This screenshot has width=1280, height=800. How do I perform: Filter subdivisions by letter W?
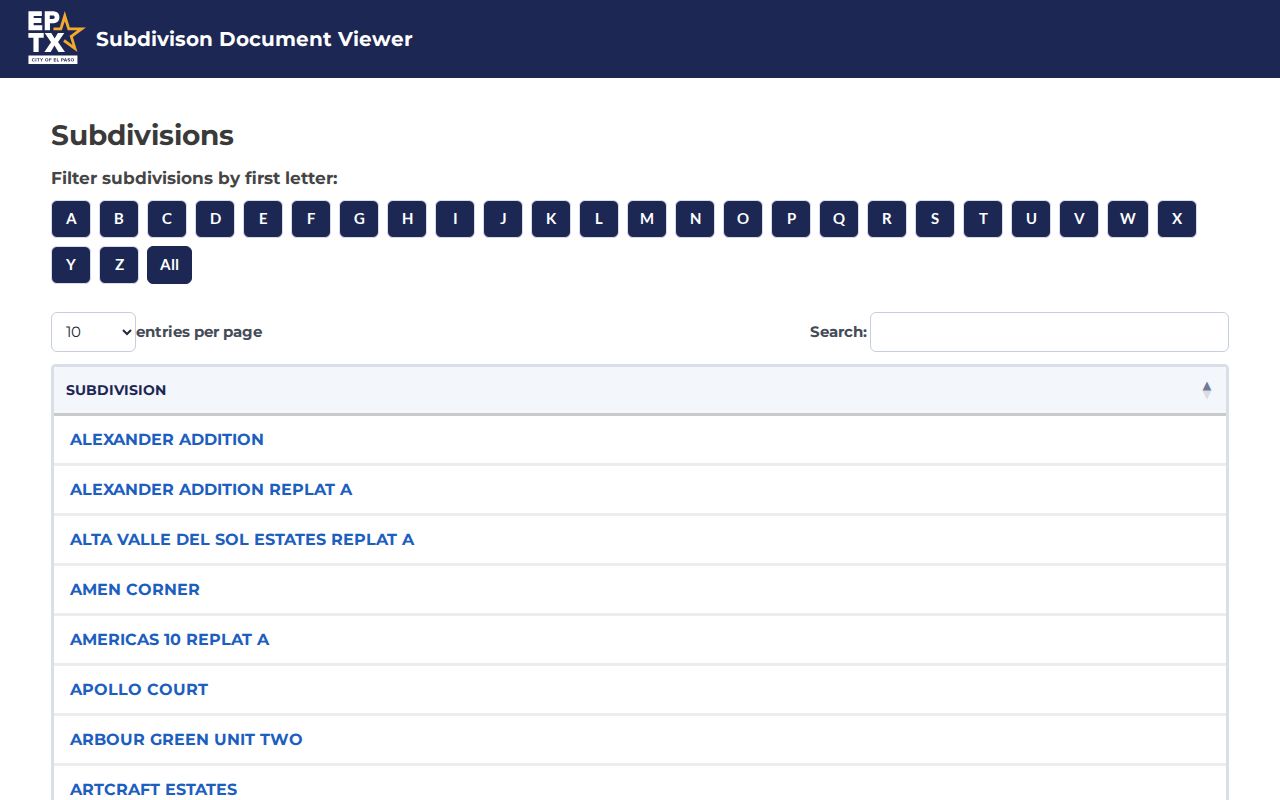[1128, 219]
